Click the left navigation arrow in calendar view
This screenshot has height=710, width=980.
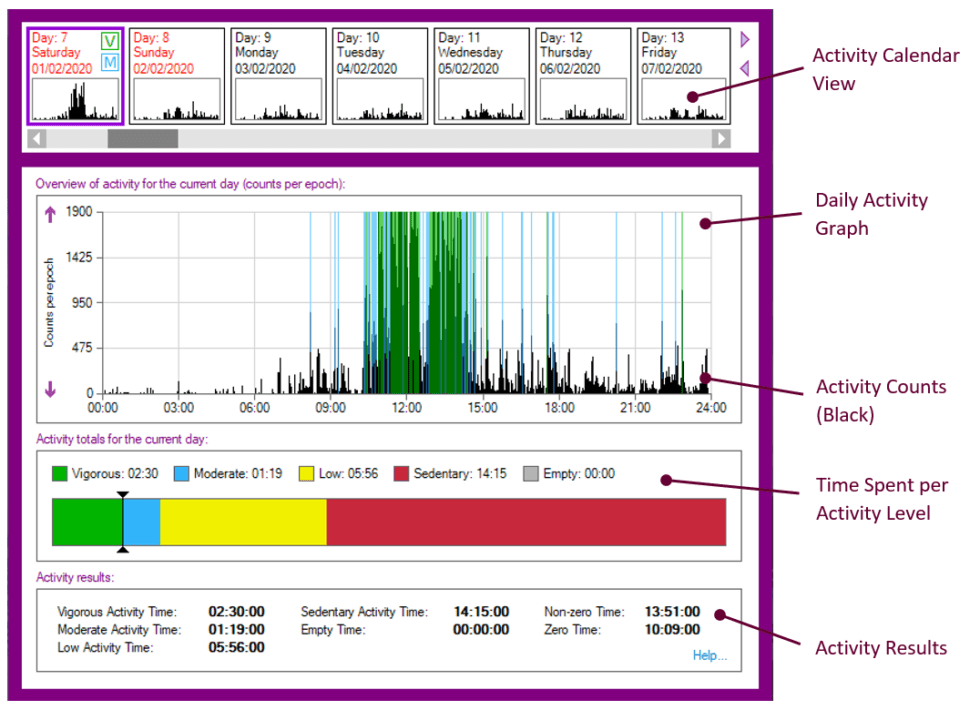pos(743,66)
